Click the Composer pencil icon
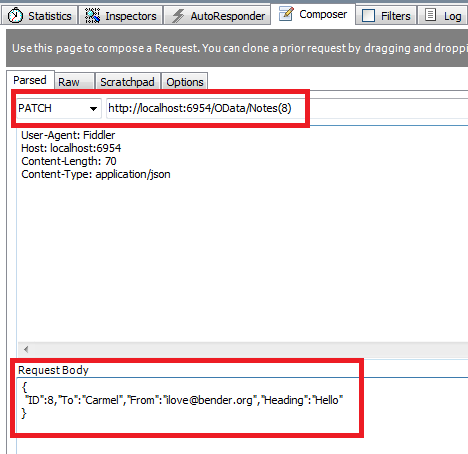 click(x=286, y=14)
